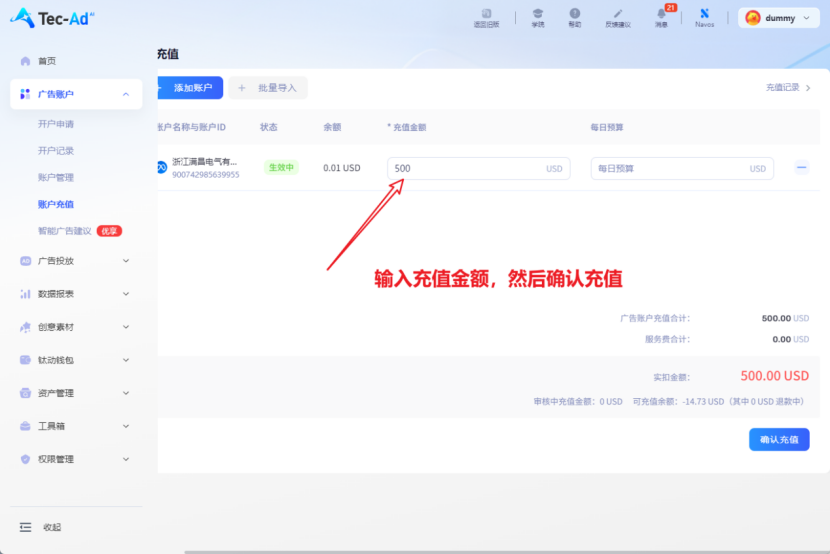Open the 消息 notification bell
Viewport: 830px width, 554px height.
661,14
